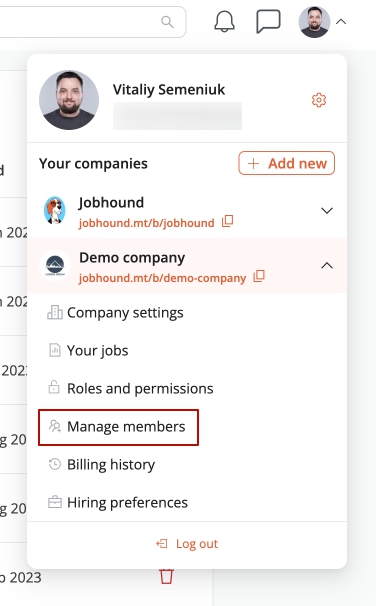Image resolution: width=376 pixels, height=606 pixels.
Task: Click the profile avatar in top bar
Action: (314, 22)
